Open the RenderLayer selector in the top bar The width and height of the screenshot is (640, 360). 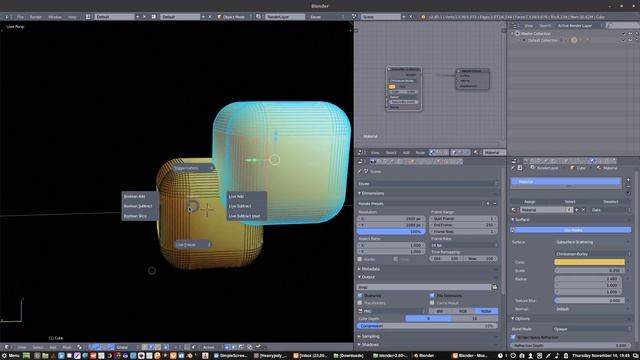click(x=284, y=17)
